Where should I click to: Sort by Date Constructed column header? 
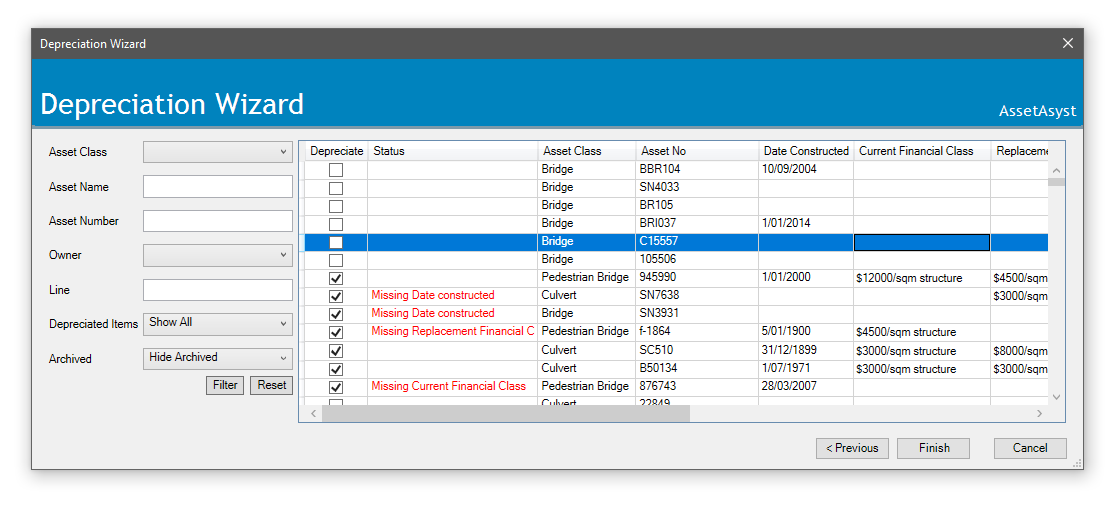tap(806, 151)
